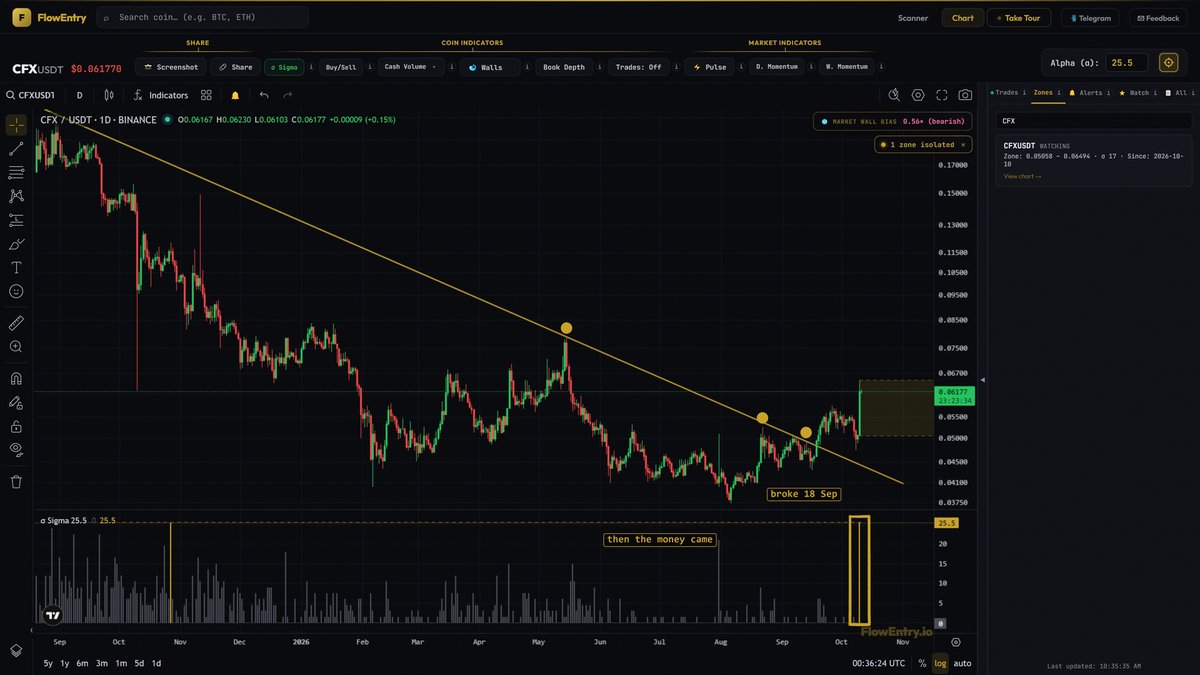Toggle auto scale on price axis
Image resolution: width=1200 pixels, height=675 pixels.
[x=962, y=663]
